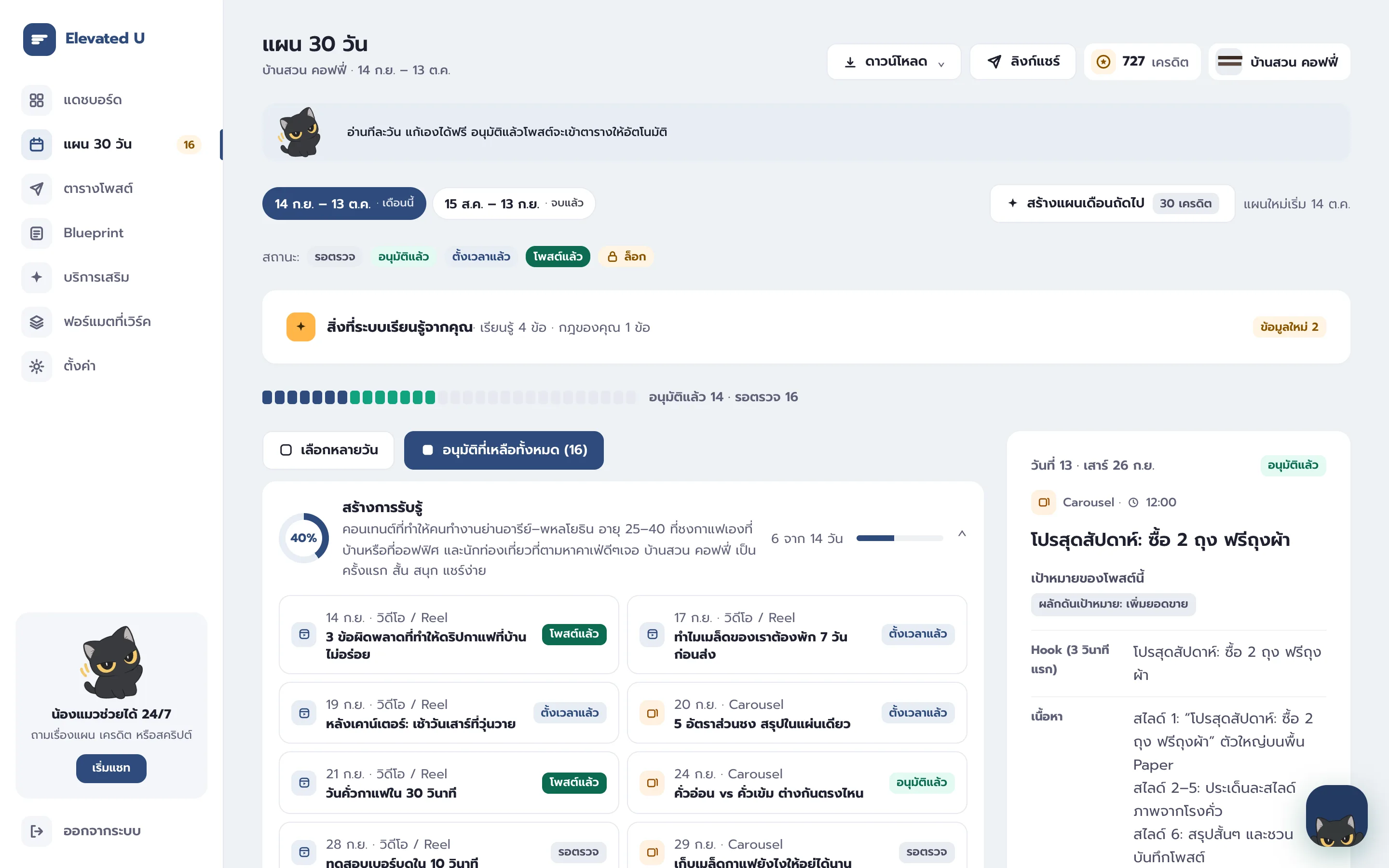Open the หลังเคาน์เตอร์ Saturday morning card

(449, 713)
